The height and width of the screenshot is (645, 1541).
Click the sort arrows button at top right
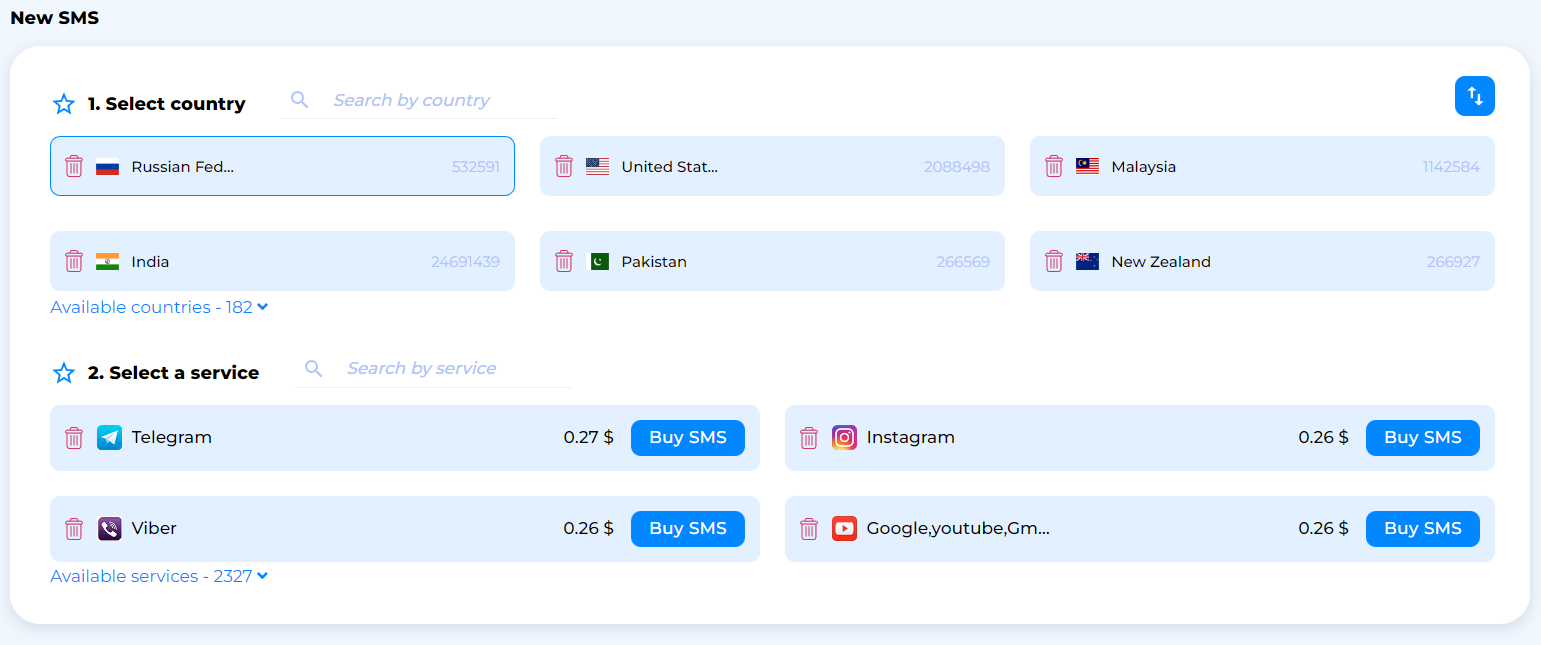tap(1475, 96)
